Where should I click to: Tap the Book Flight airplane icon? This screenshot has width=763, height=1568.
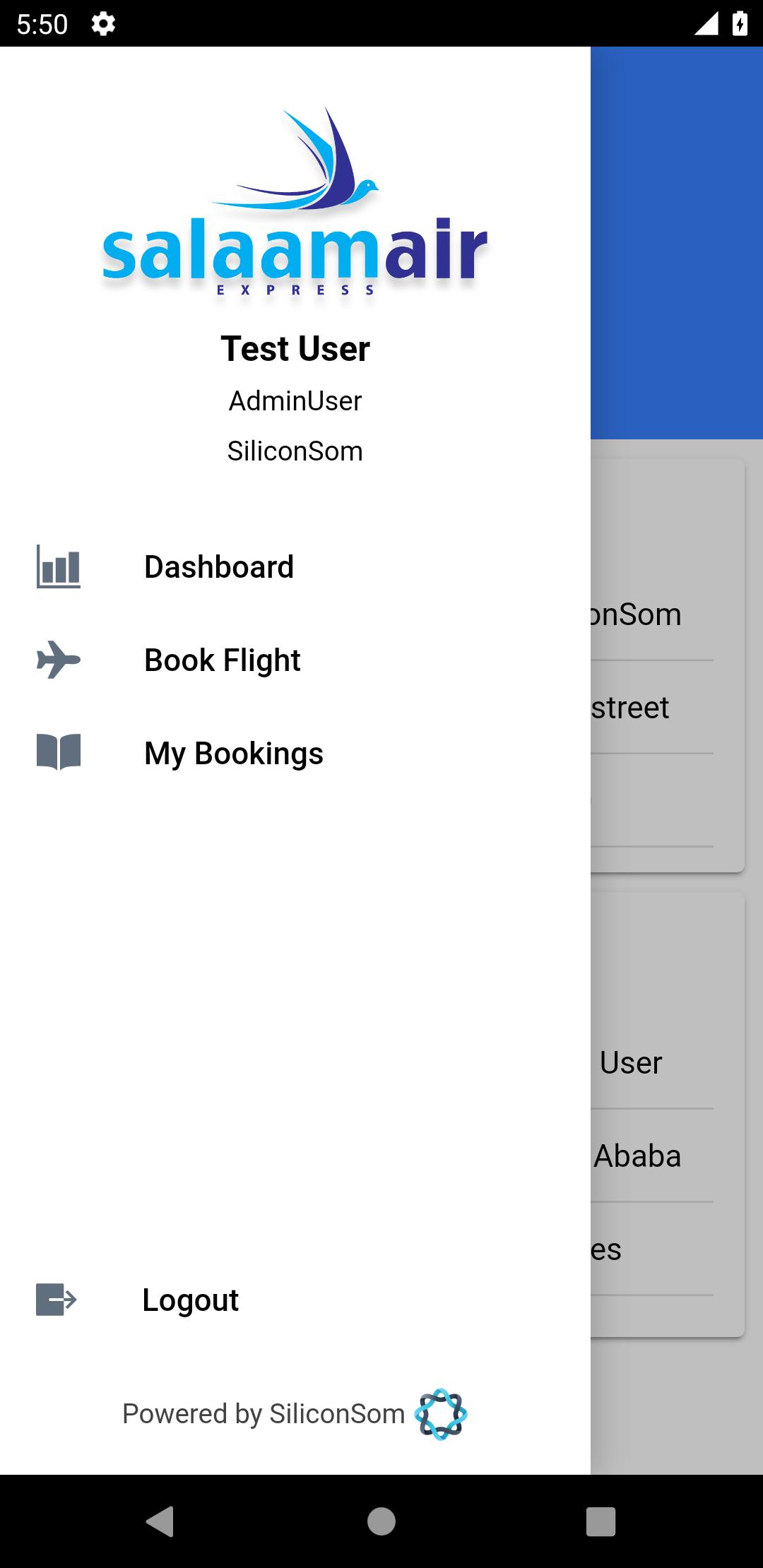coord(59,660)
